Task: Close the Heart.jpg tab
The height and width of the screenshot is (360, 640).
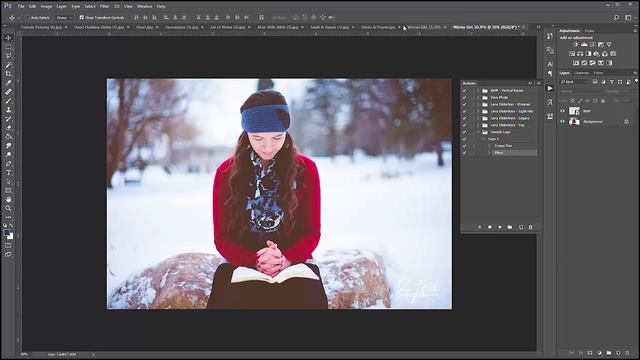Action: 157,27
